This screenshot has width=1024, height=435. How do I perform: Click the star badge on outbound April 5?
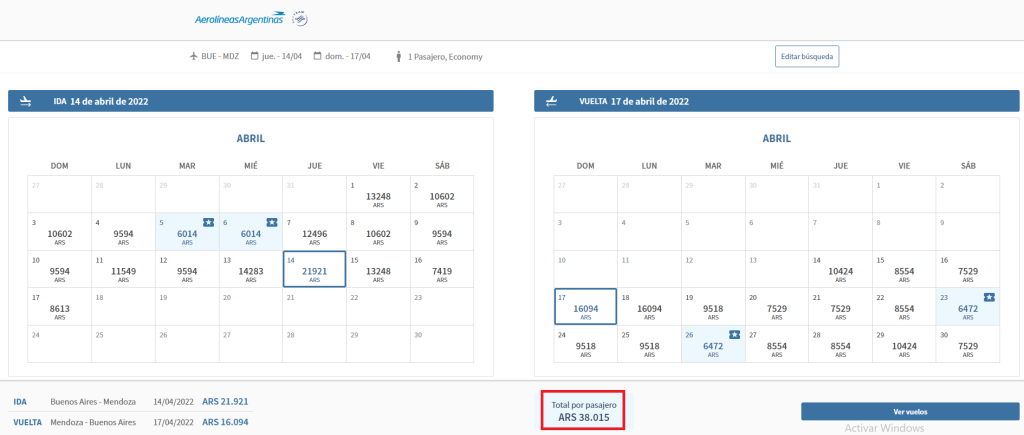pos(208,222)
